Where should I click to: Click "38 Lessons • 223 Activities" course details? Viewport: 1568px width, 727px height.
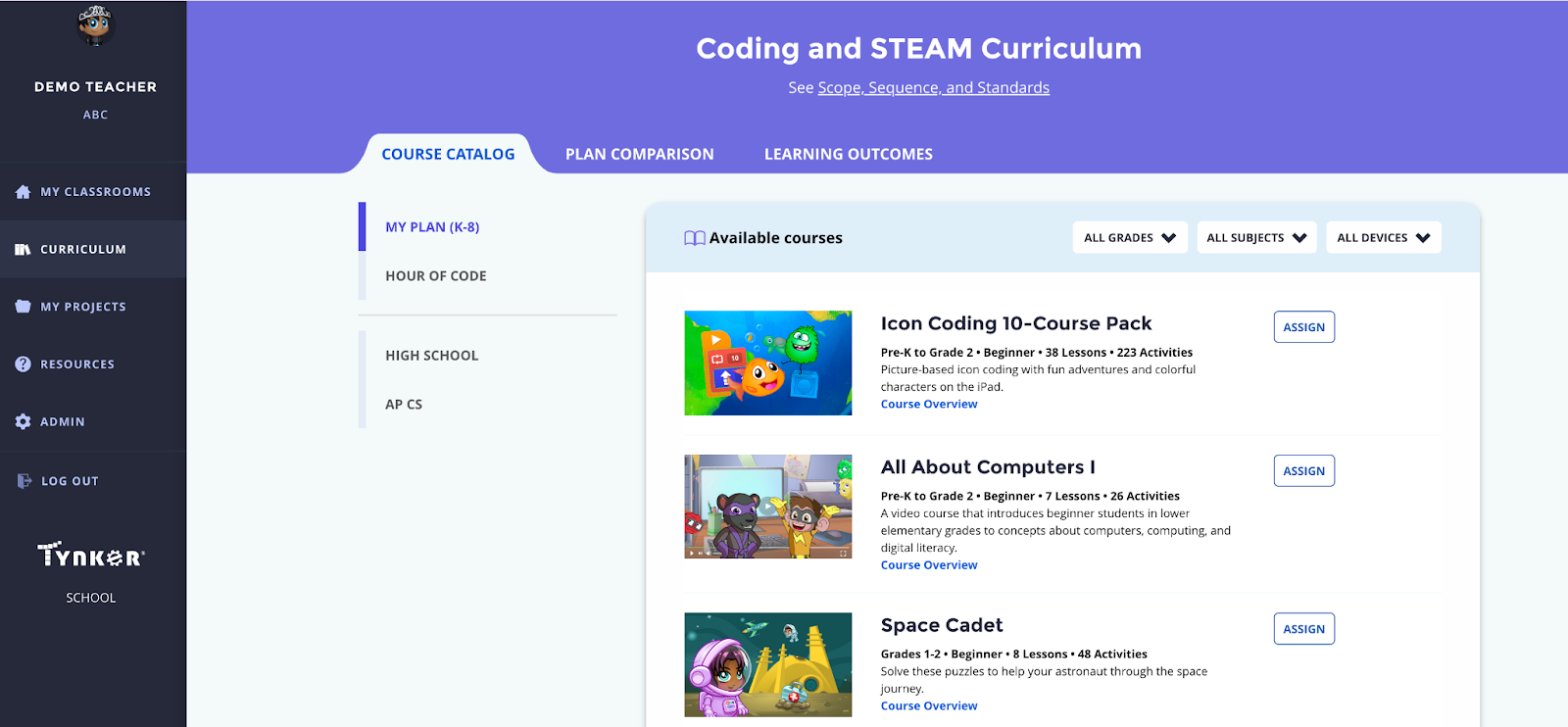click(x=1119, y=353)
